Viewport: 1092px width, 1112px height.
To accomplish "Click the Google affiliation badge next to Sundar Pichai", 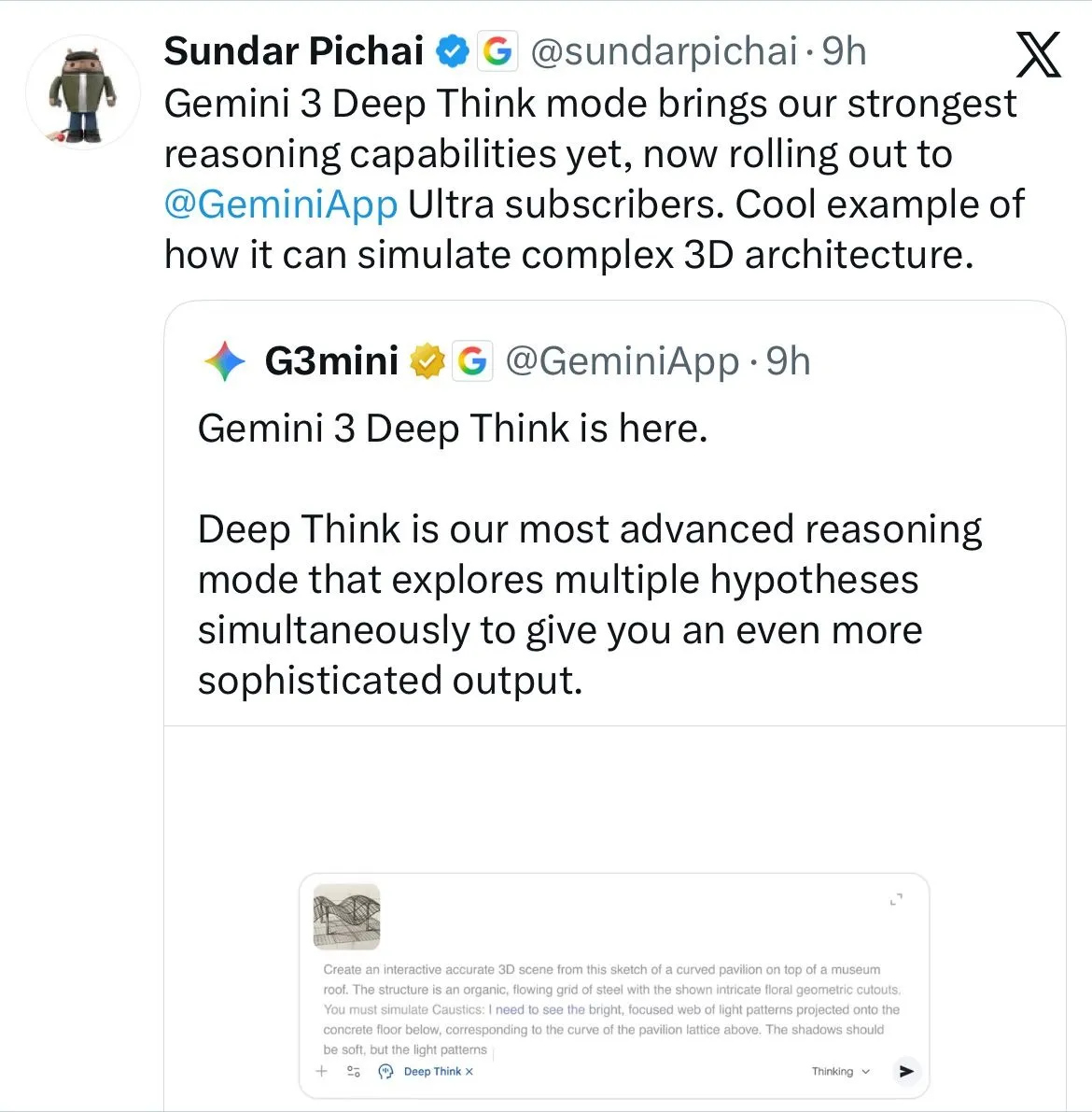I will coord(497,51).
